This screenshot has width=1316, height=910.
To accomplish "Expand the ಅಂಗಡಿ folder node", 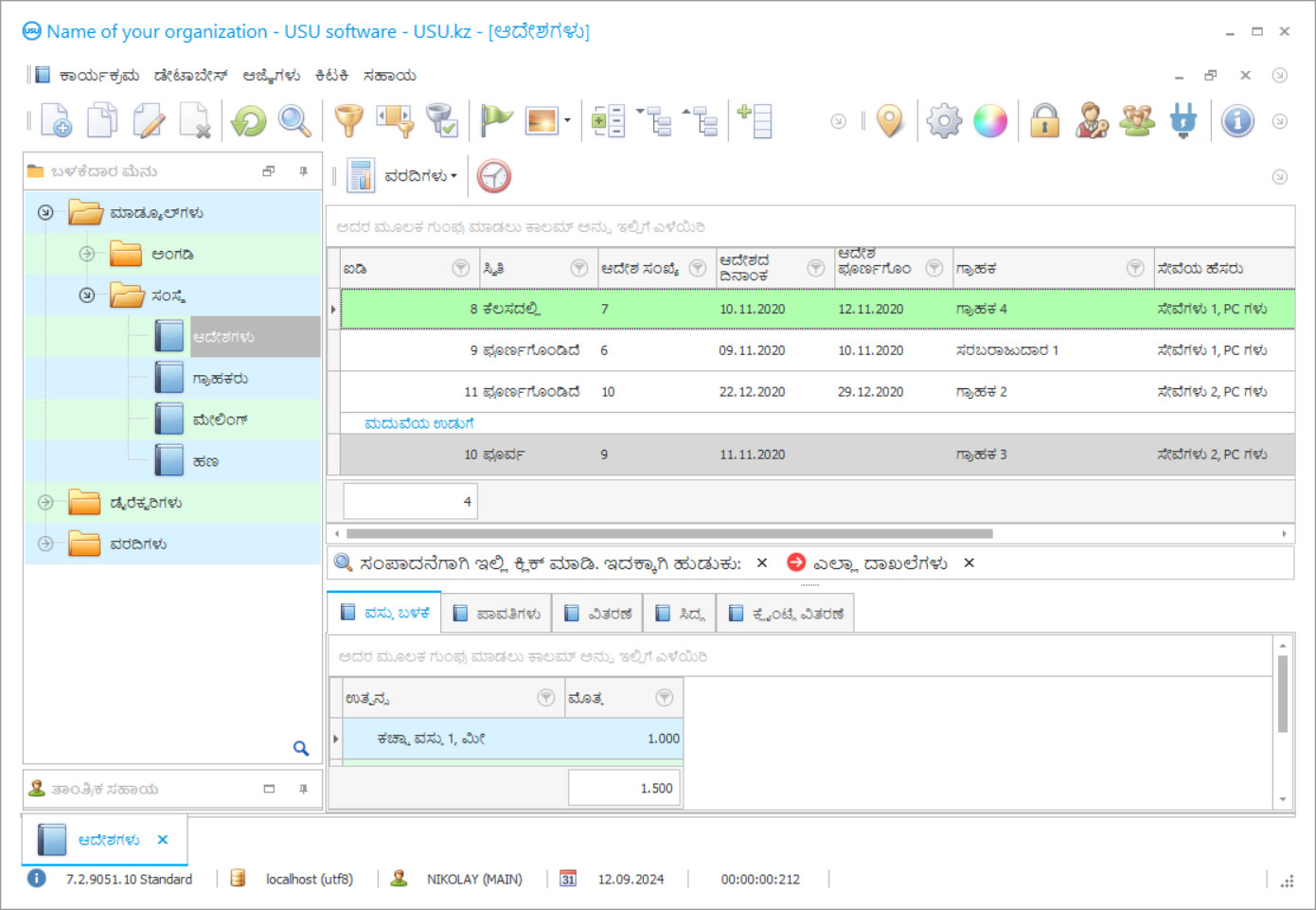I will pyautogui.click(x=87, y=254).
